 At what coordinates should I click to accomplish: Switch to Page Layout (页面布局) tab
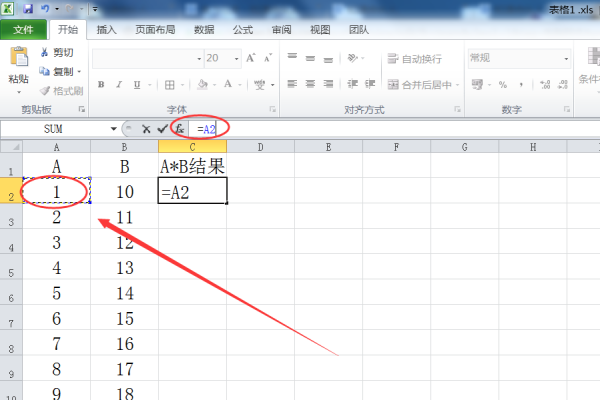[x=155, y=29]
